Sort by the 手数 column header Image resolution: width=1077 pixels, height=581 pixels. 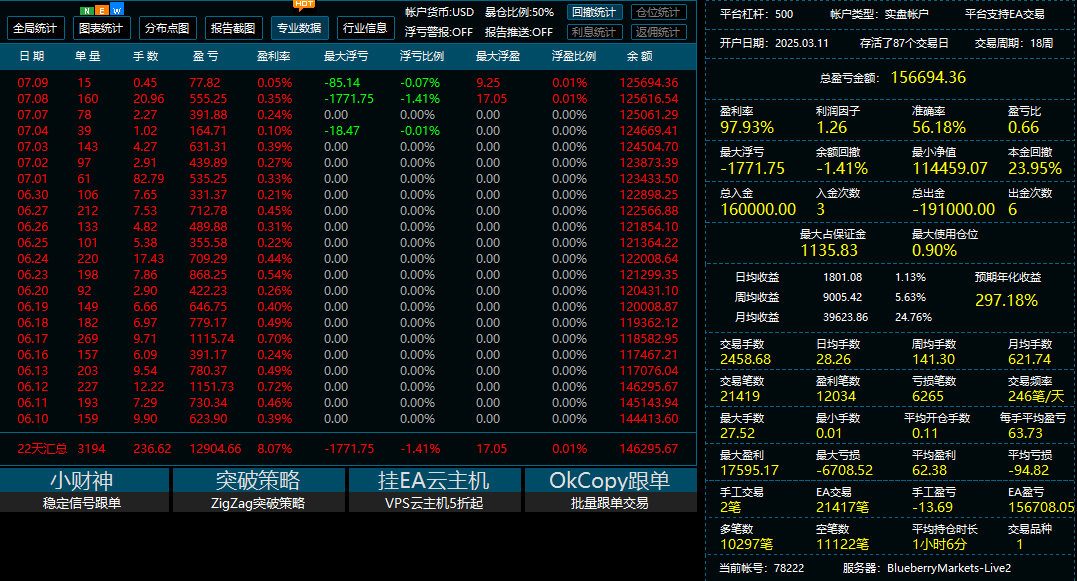coord(146,56)
